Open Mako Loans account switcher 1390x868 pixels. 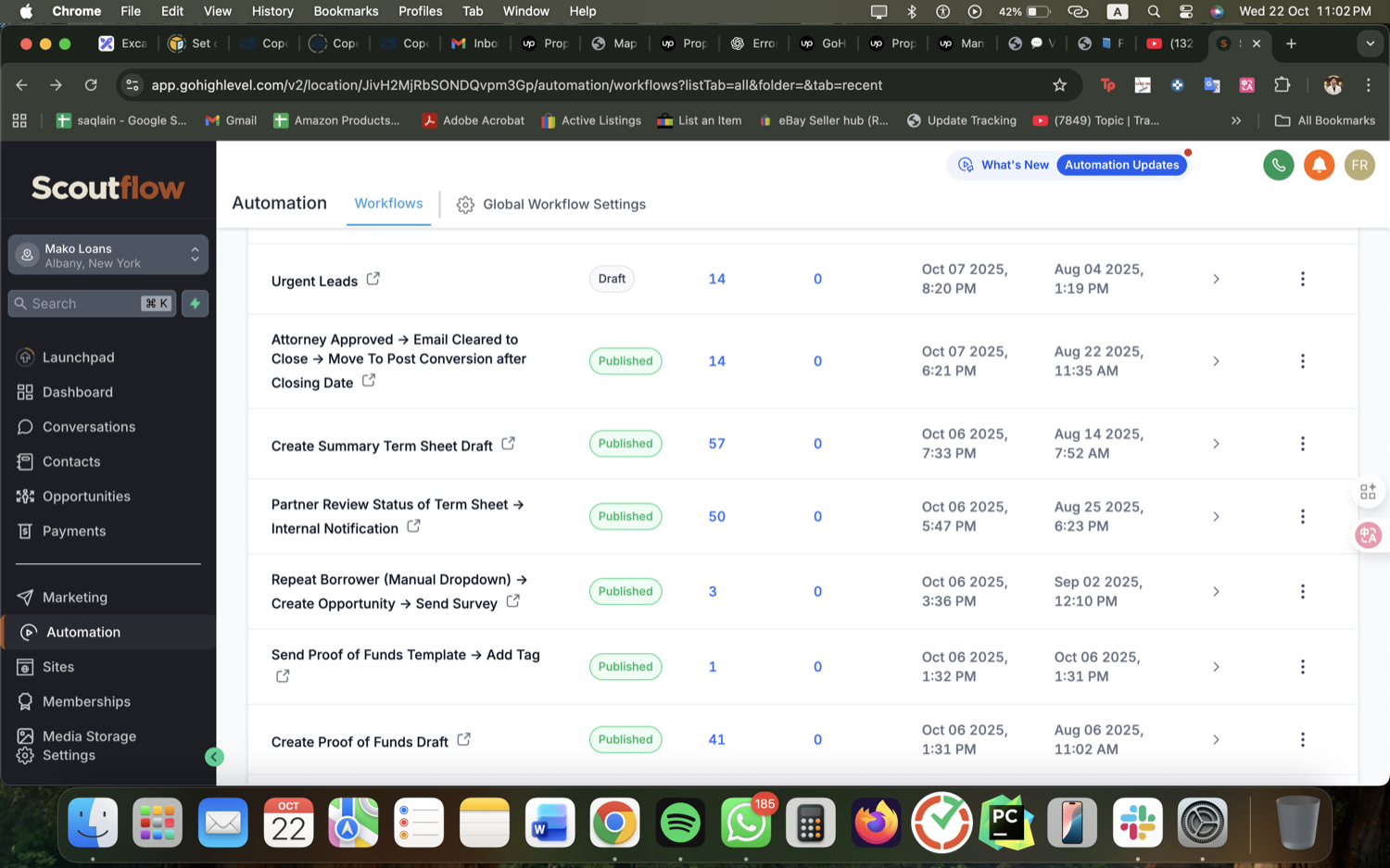108,255
